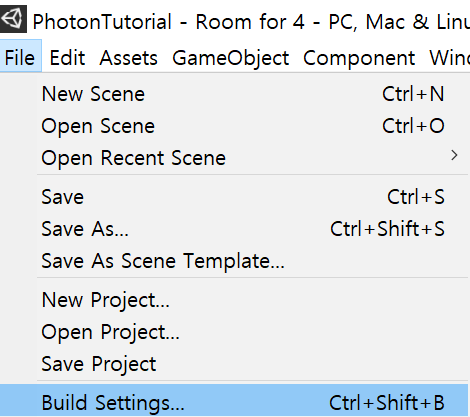Viewport: 470px width, 417px height.
Task: Open the Component menu
Action: (x=359, y=59)
